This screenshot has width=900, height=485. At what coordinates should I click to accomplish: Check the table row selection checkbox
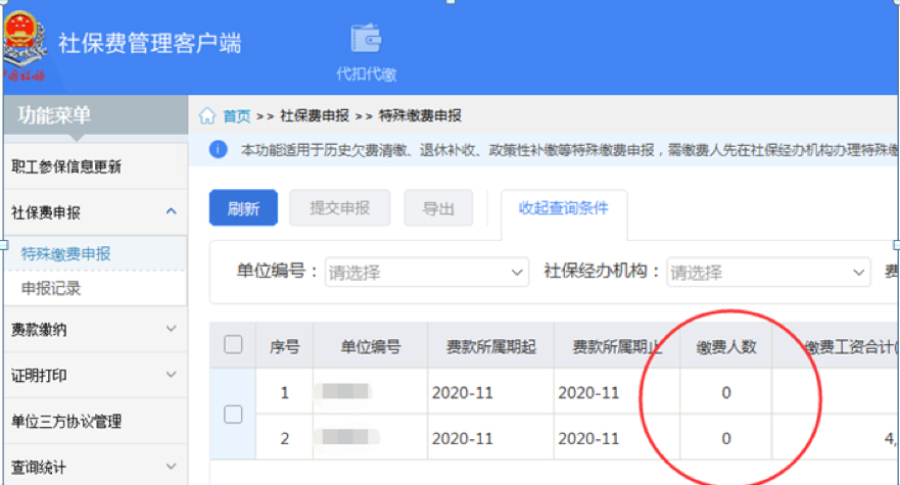[233, 414]
